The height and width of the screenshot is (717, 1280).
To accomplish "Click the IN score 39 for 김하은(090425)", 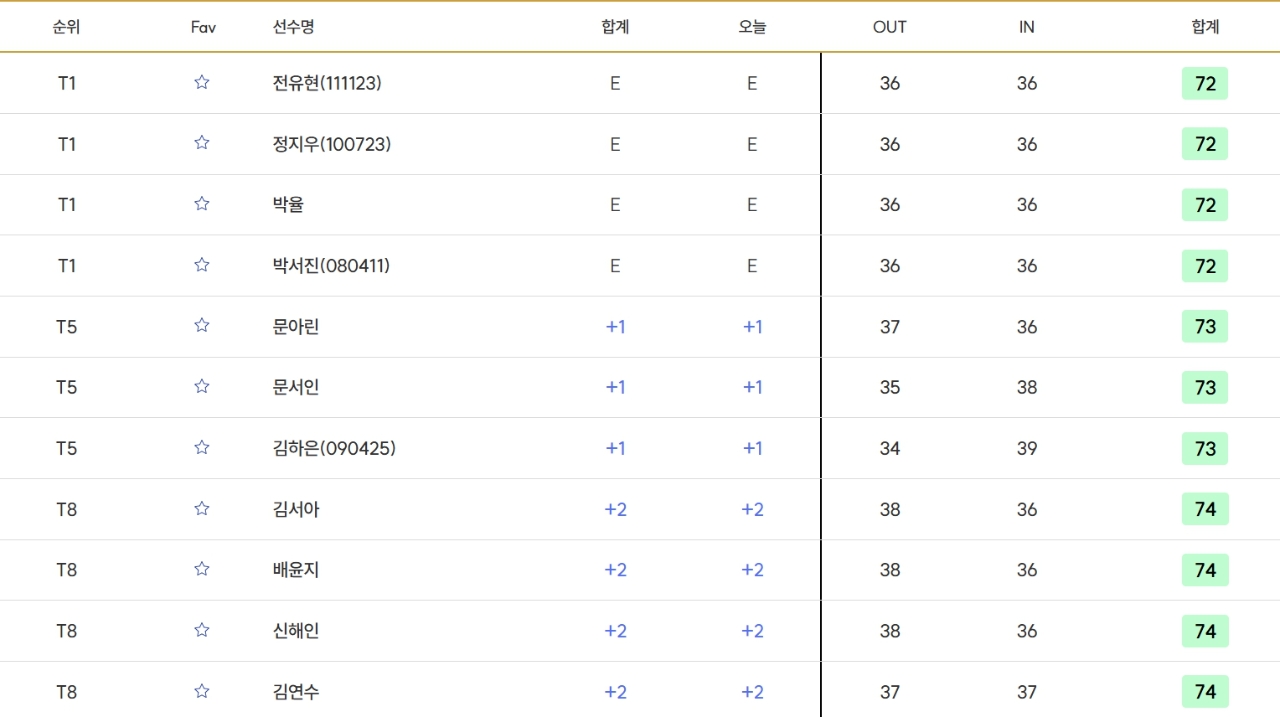I will pos(1027,449).
